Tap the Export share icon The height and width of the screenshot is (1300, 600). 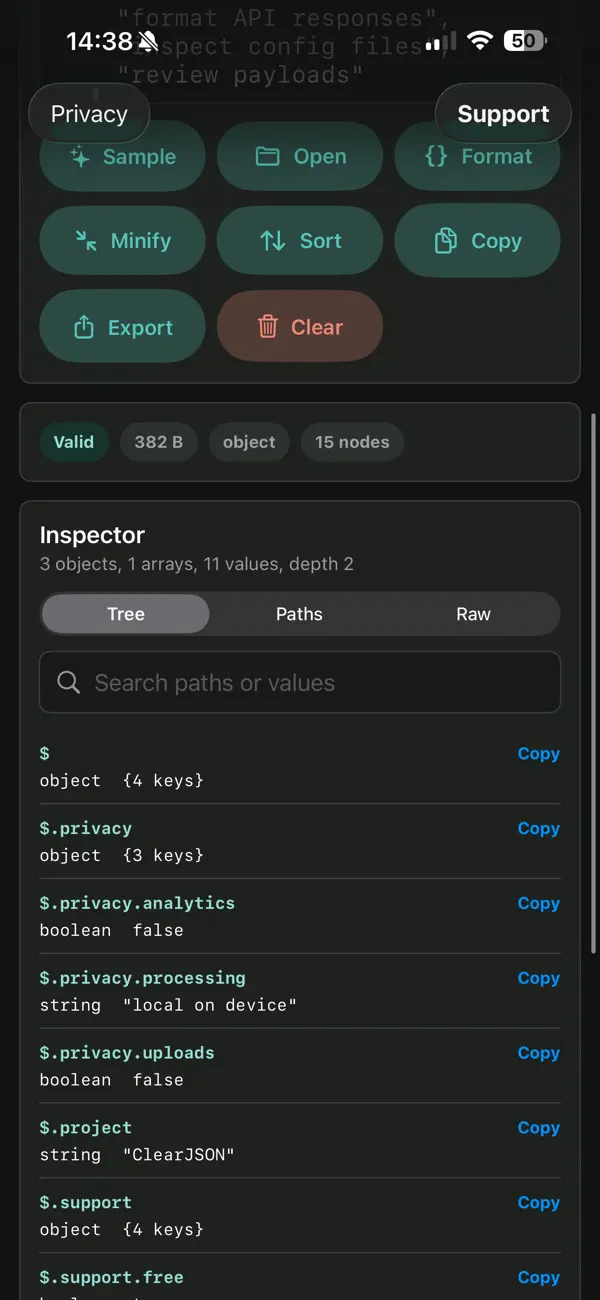pos(84,327)
